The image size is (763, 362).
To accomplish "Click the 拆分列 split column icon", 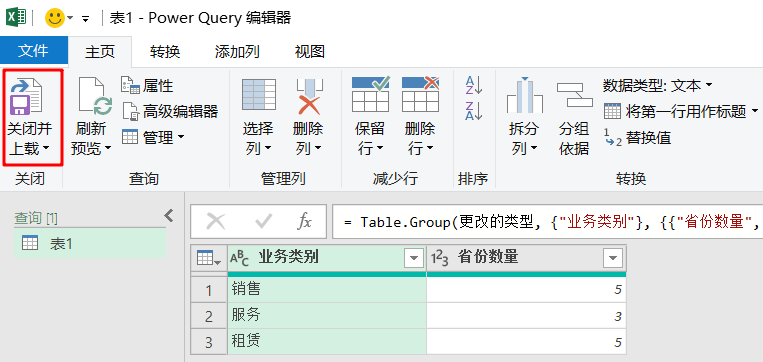I will [525, 95].
